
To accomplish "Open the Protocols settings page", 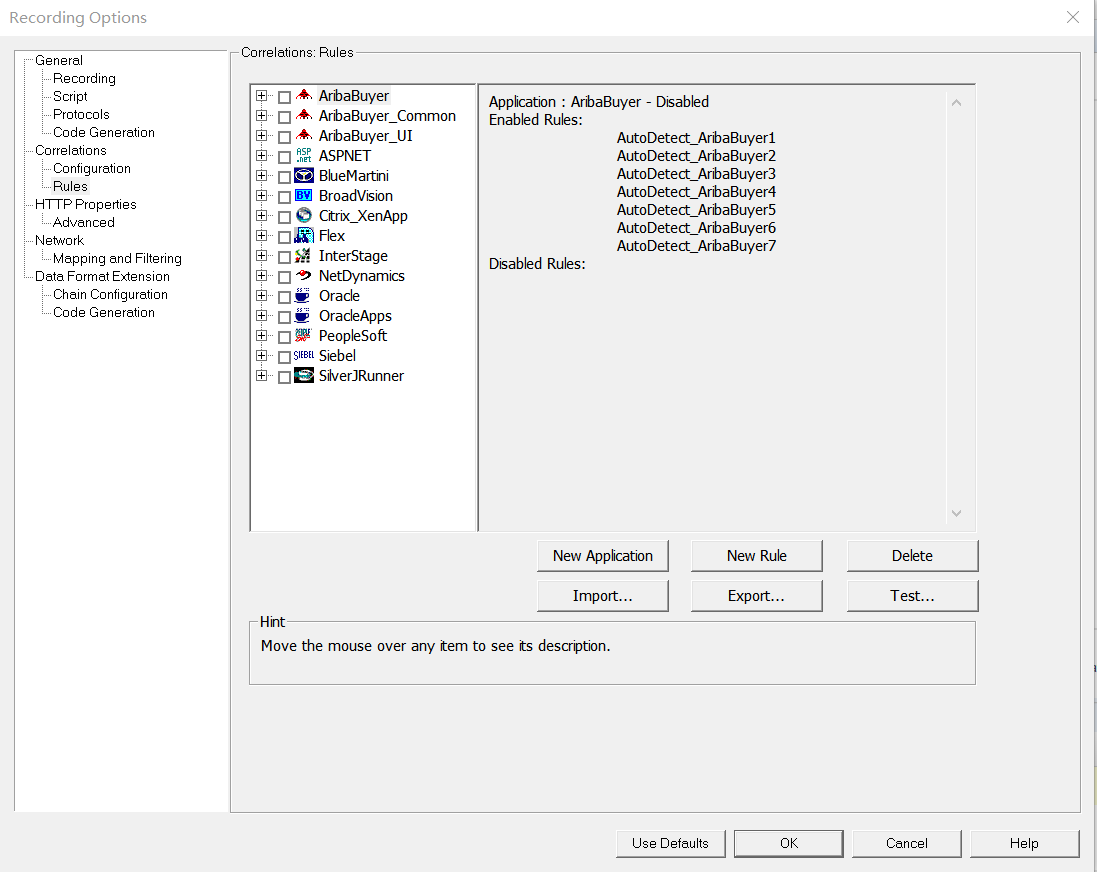I will 81,114.
